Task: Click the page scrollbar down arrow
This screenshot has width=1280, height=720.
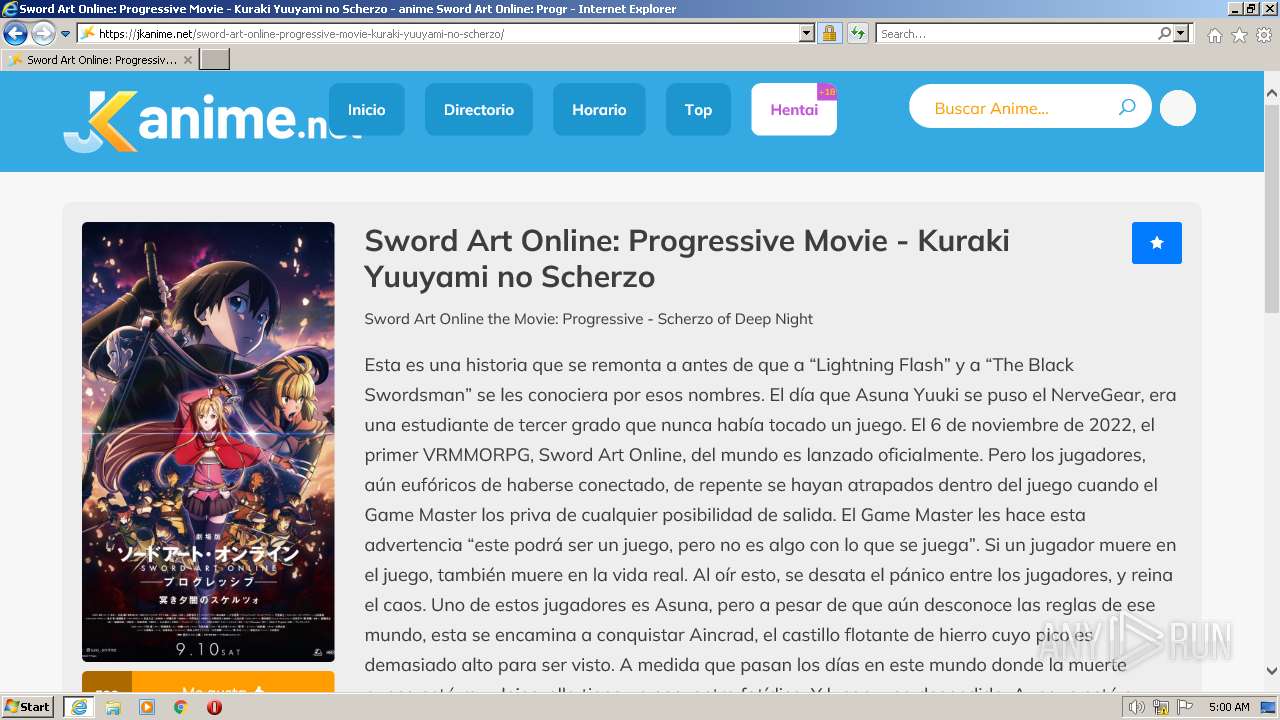Action: point(1271,671)
